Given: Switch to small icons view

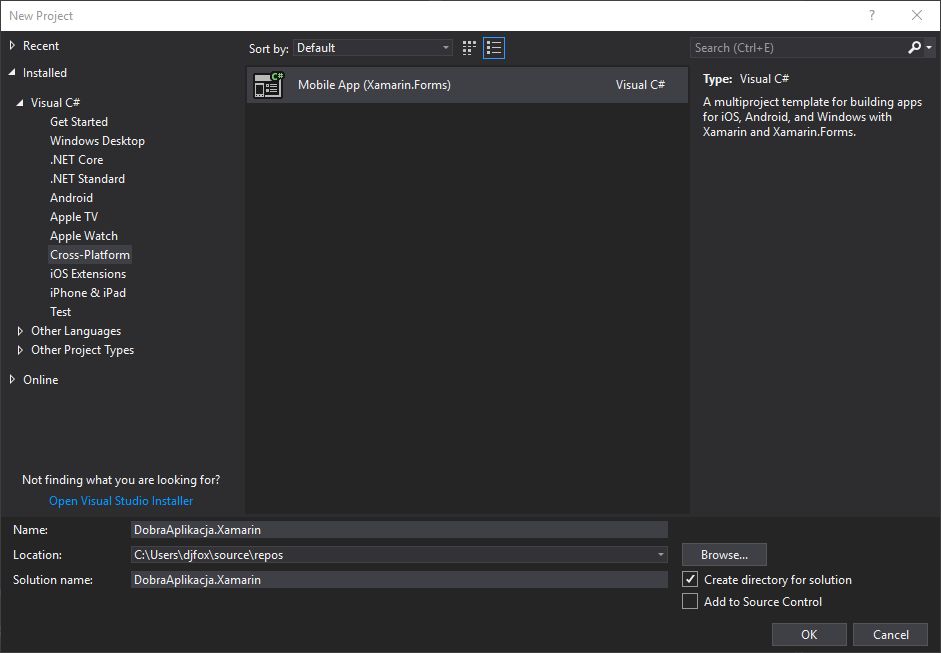Looking at the screenshot, I should [x=470, y=48].
